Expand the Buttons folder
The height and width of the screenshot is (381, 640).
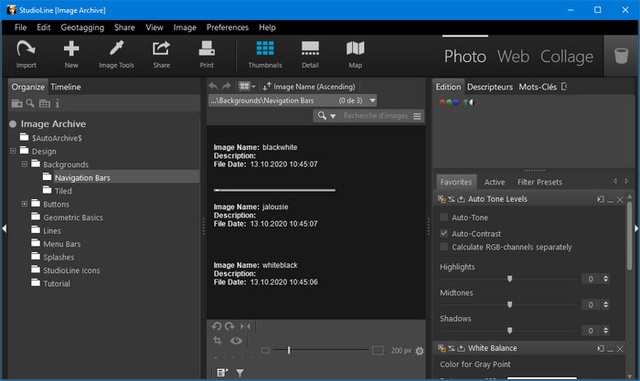point(24,204)
